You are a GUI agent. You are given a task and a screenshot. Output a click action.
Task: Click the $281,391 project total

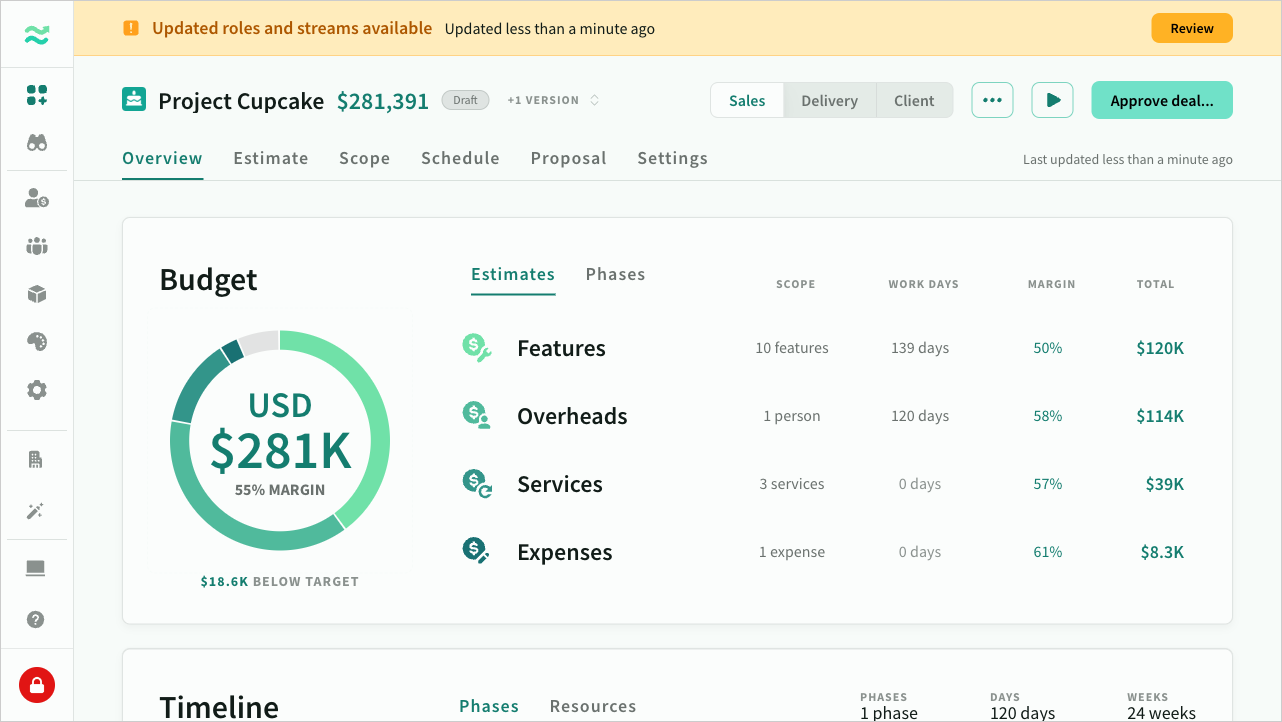point(383,101)
